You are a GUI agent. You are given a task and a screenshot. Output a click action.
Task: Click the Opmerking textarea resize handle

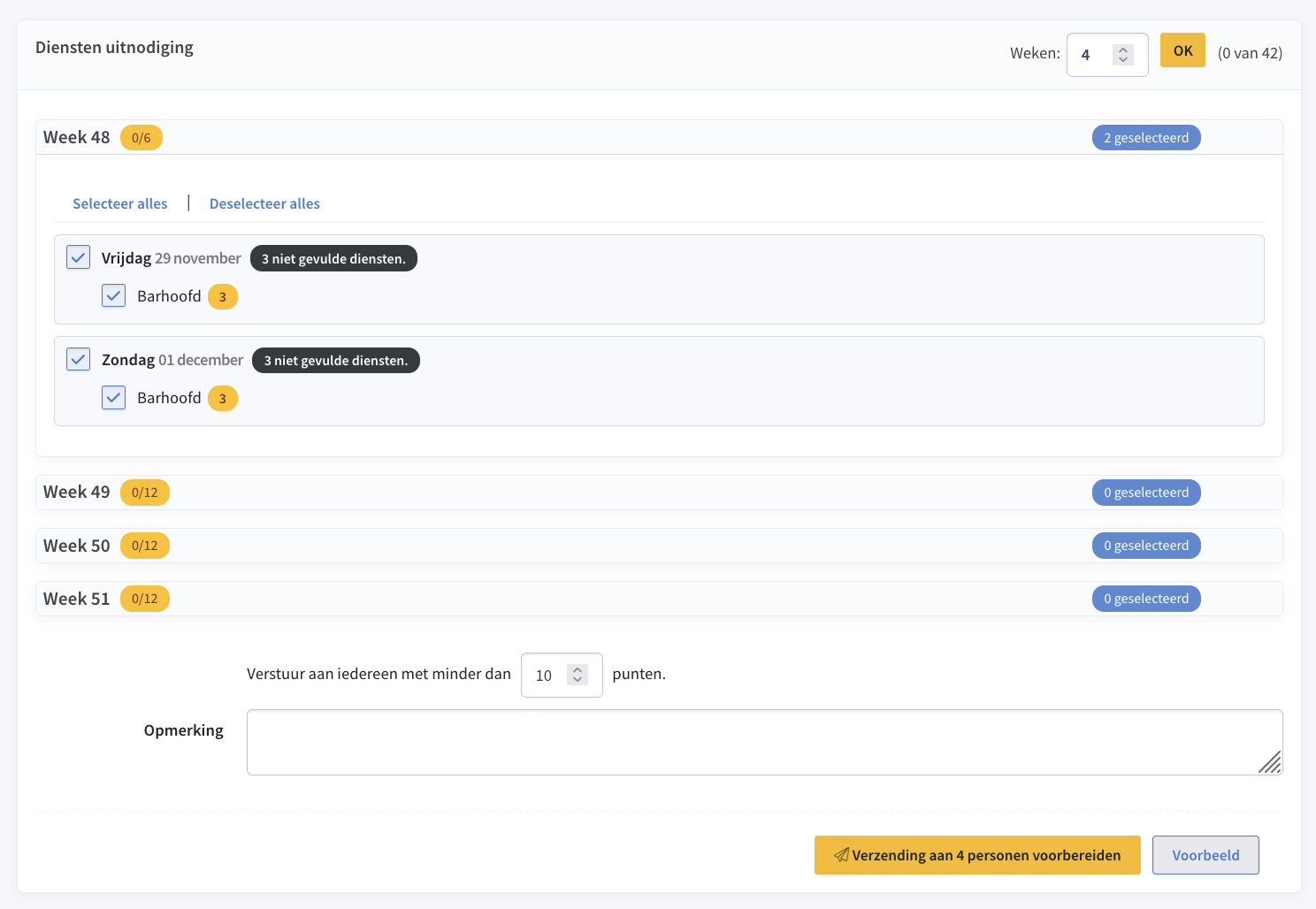tap(1271, 763)
